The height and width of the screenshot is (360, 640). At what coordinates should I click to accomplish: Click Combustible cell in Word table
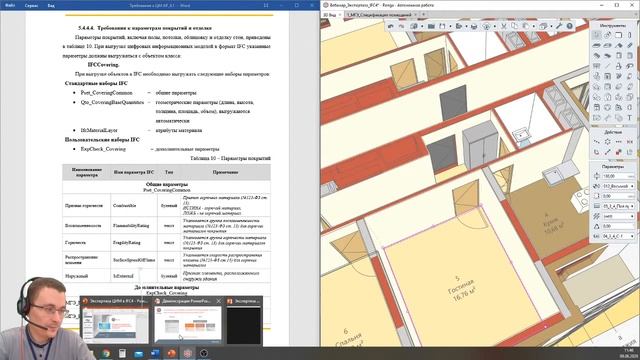click(x=134, y=206)
